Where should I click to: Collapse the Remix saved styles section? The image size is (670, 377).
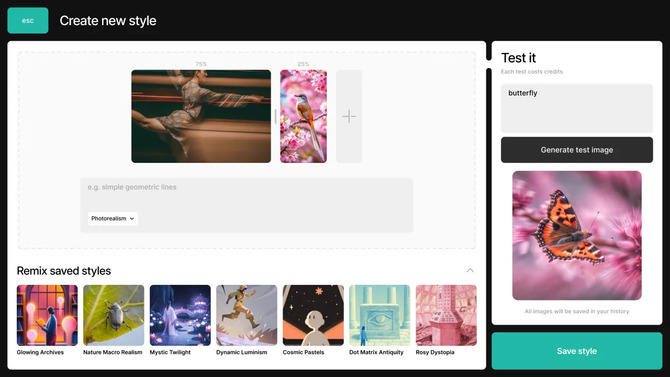coord(470,271)
